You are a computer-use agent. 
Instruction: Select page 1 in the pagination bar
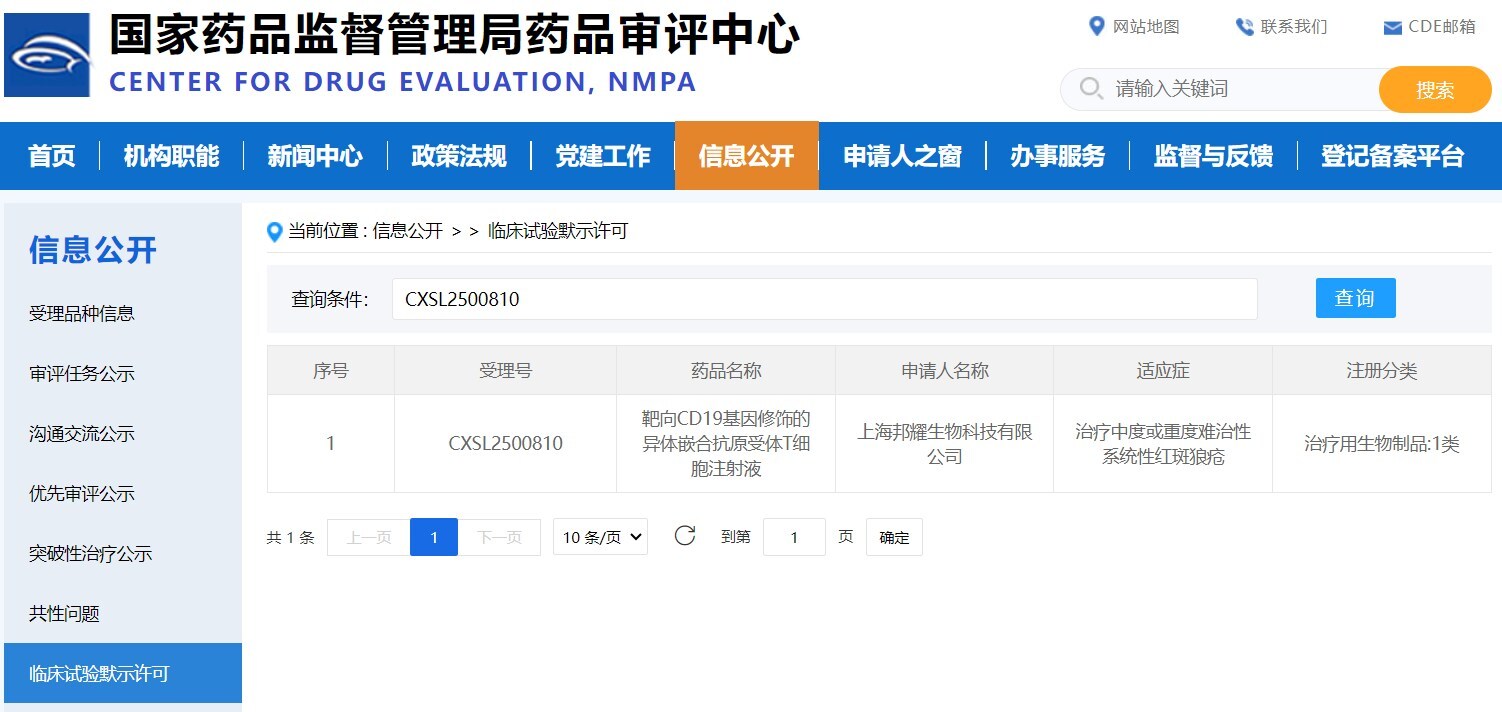[433, 536]
